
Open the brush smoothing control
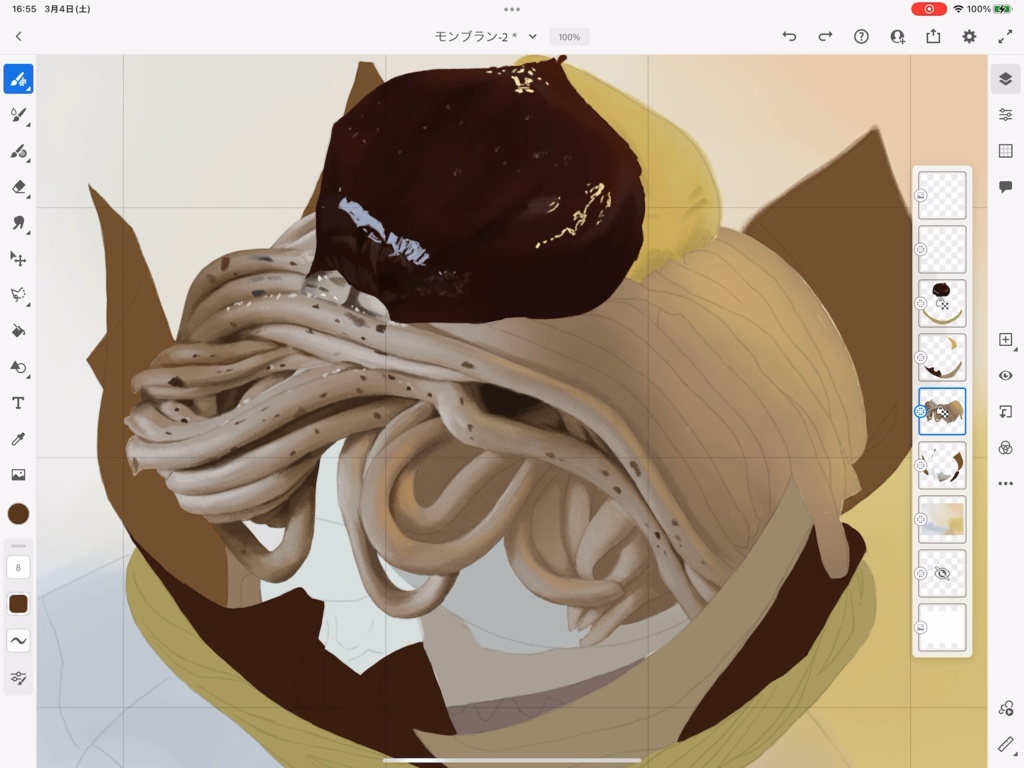point(18,641)
